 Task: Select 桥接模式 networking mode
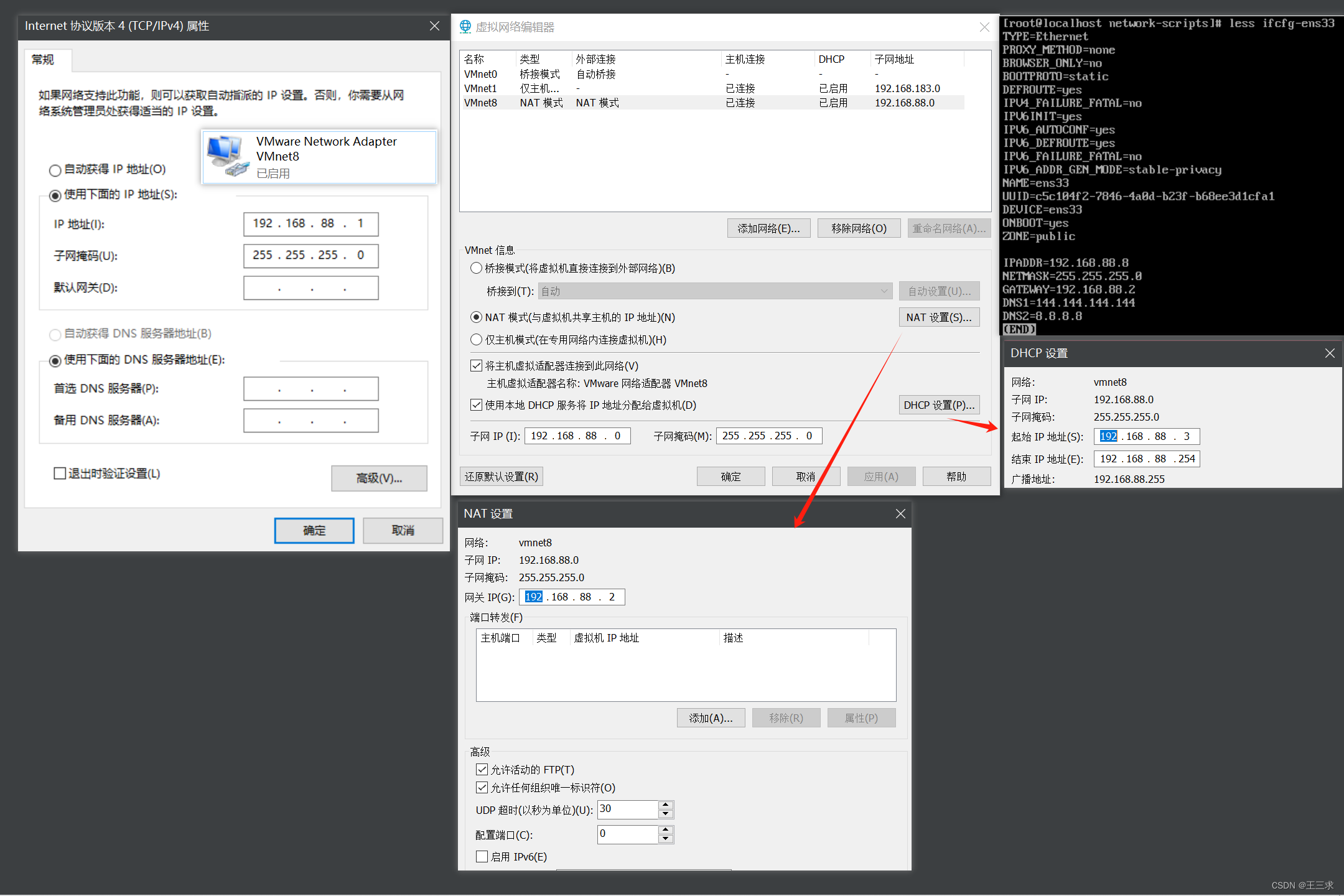[x=477, y=268]
